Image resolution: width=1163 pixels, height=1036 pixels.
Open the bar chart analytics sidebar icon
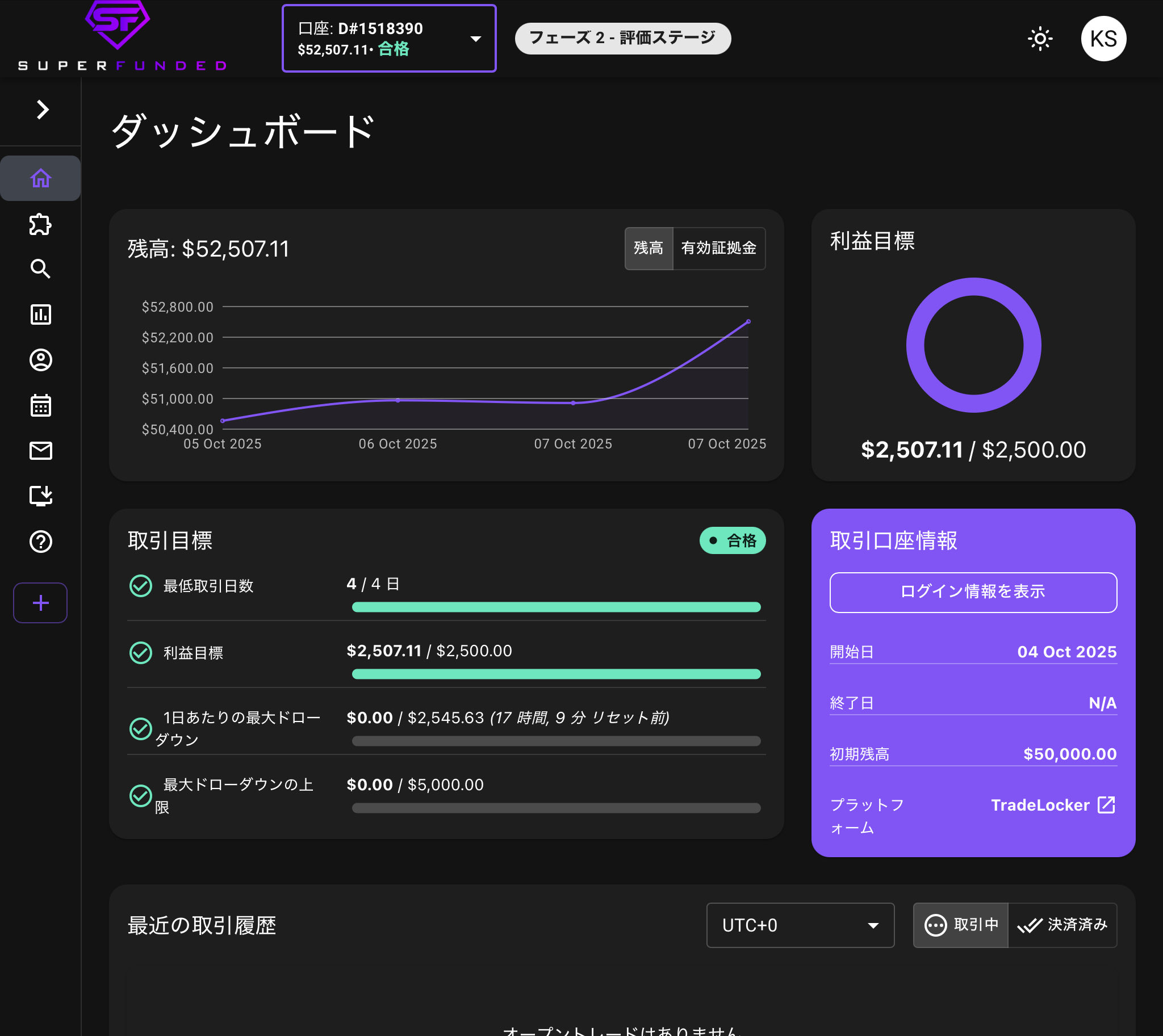(x=40, y=314)
